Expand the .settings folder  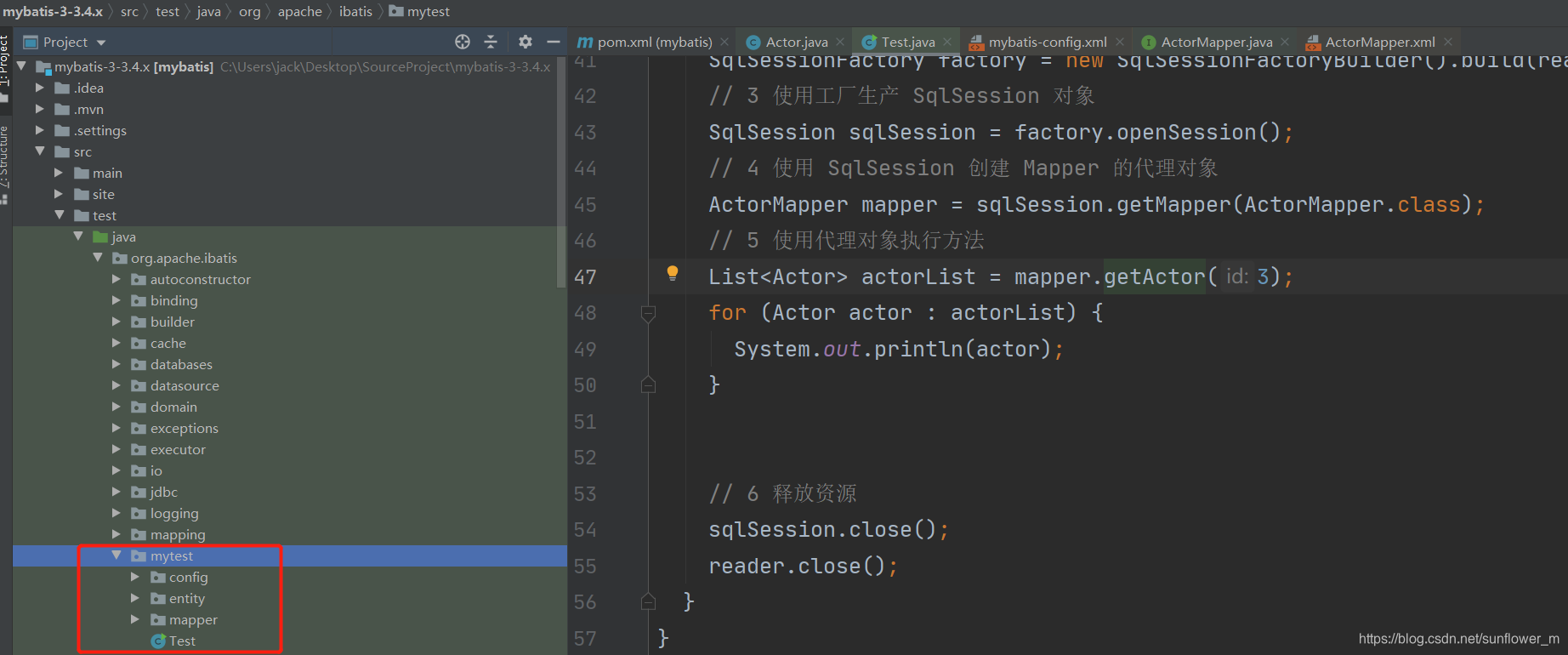(39, 130)
